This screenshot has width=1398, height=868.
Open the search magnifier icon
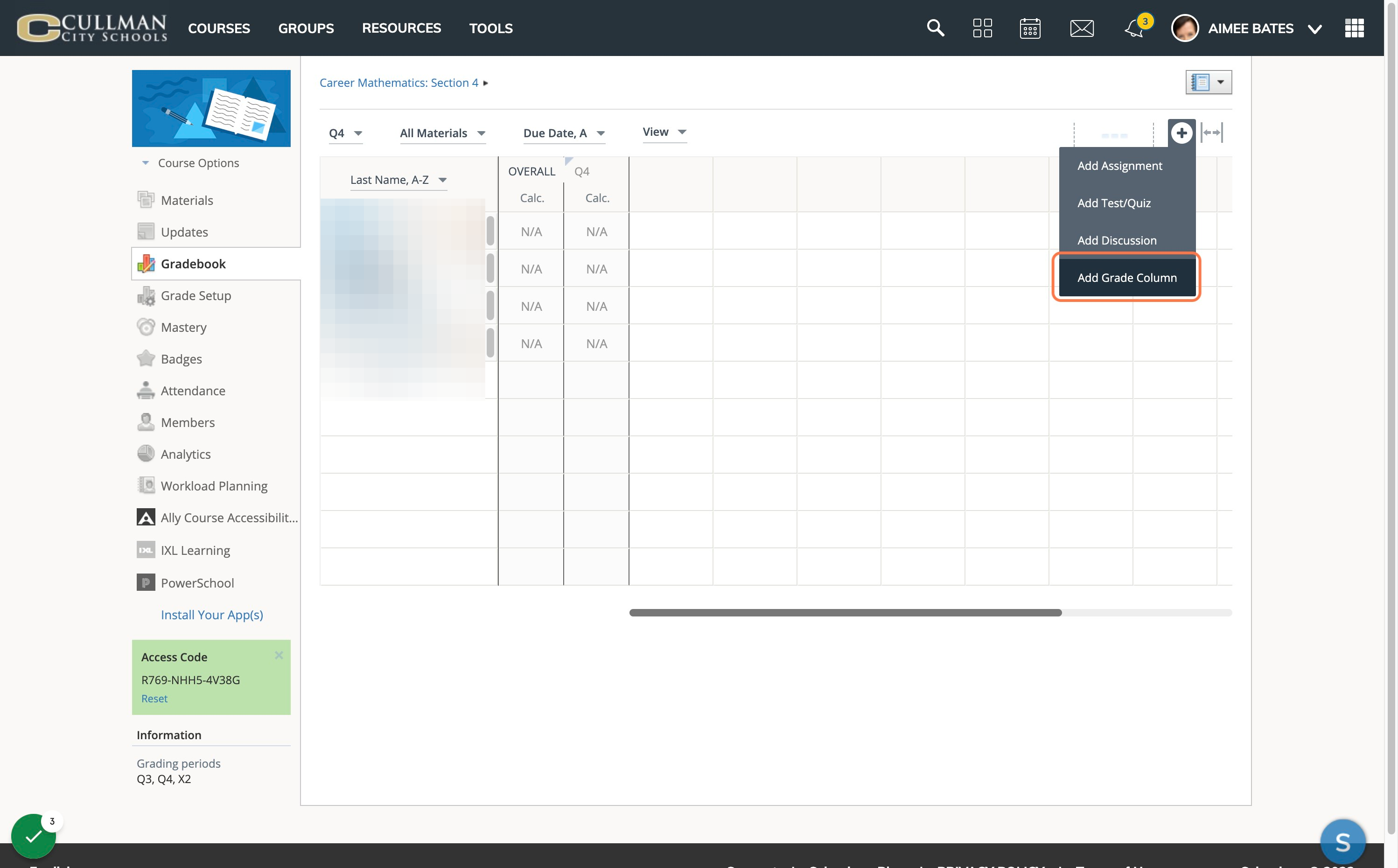pos(936,28)
